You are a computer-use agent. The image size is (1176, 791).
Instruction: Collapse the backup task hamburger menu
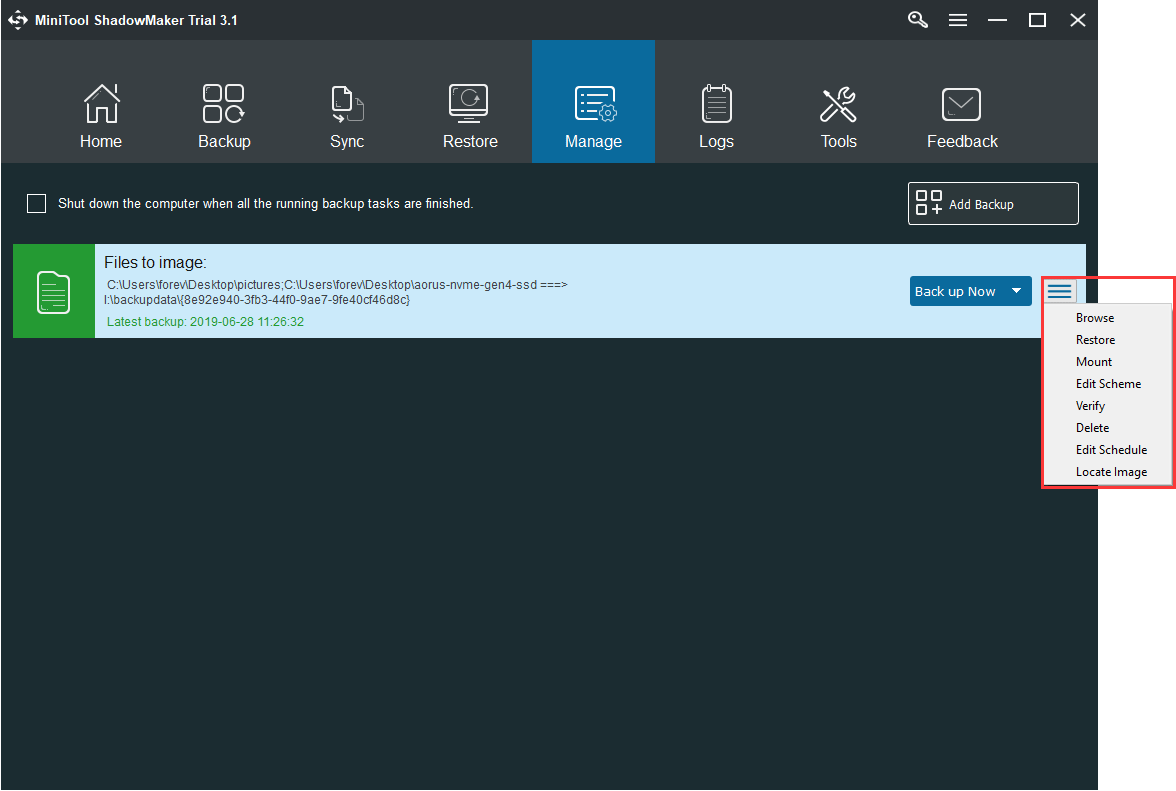1059,291
